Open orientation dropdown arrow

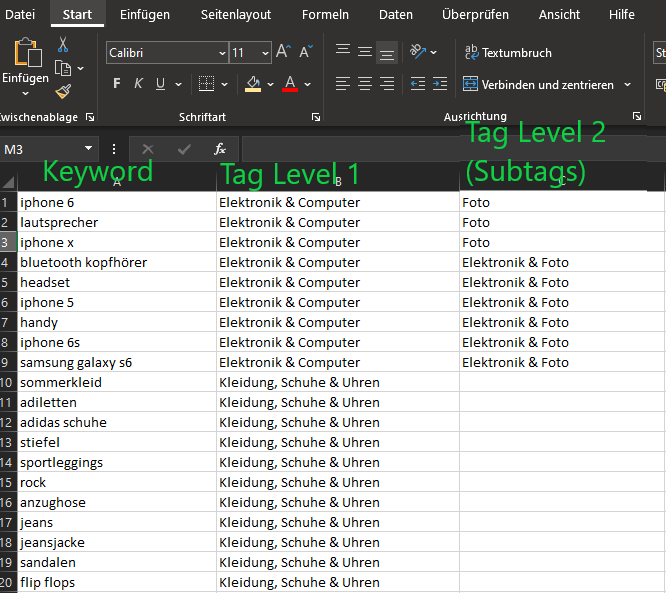[x=433, y=52]
